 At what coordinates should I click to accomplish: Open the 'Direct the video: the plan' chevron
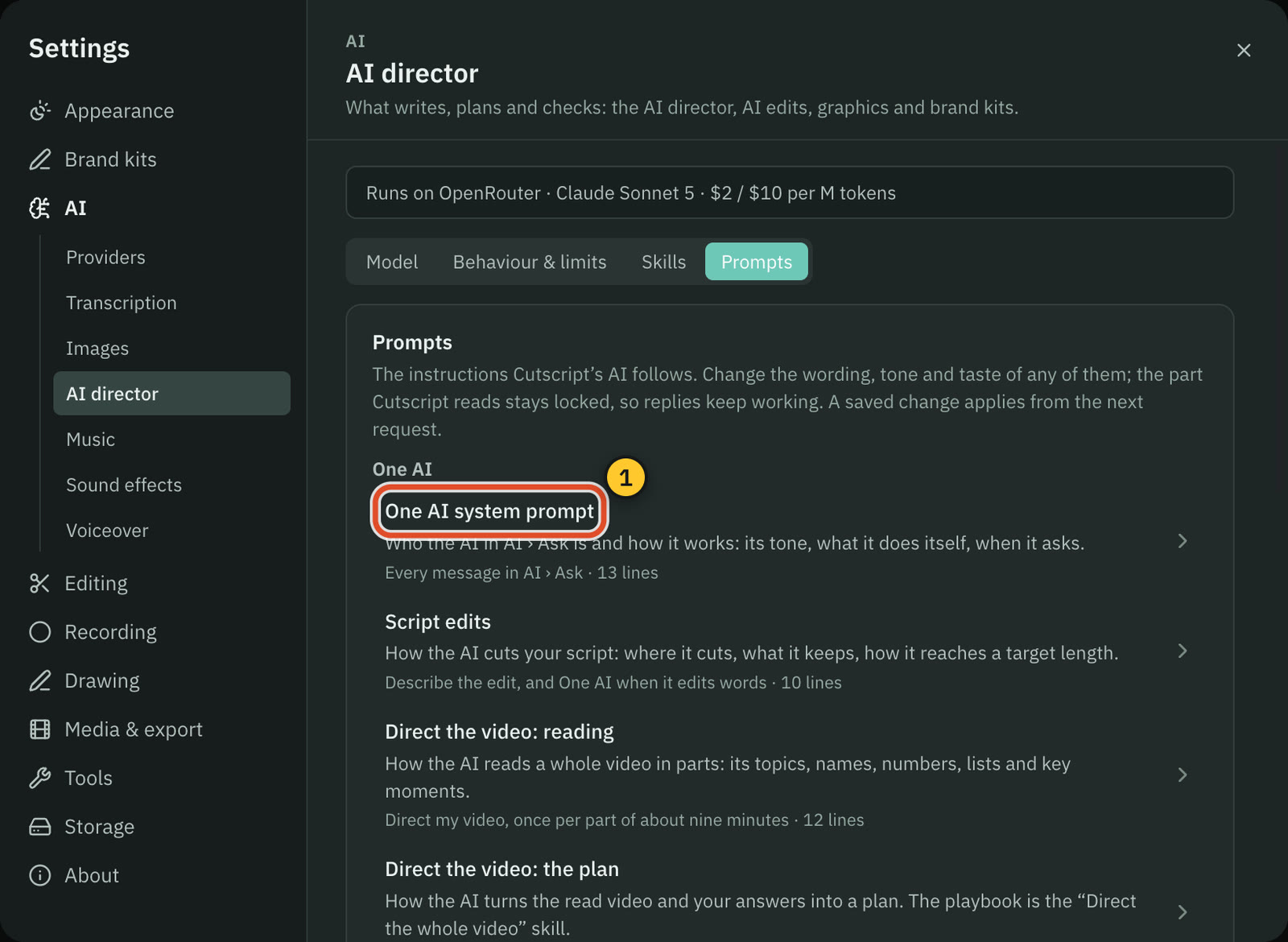tap(1182, 912)
